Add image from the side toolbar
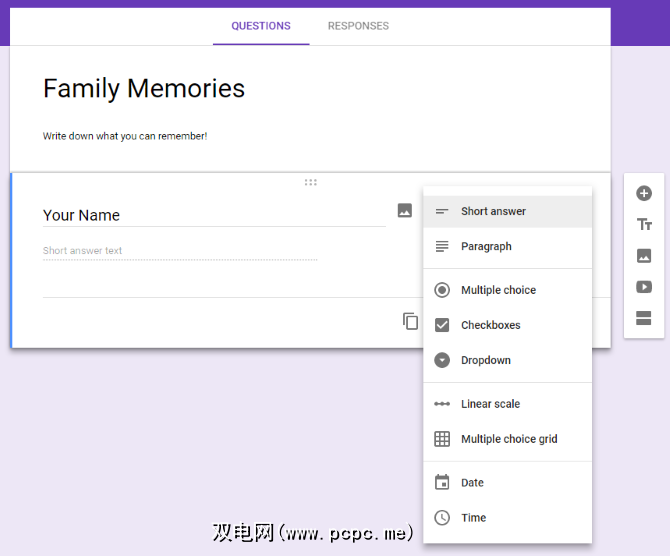This screenshot has height=556, width=670. (644, 256)
